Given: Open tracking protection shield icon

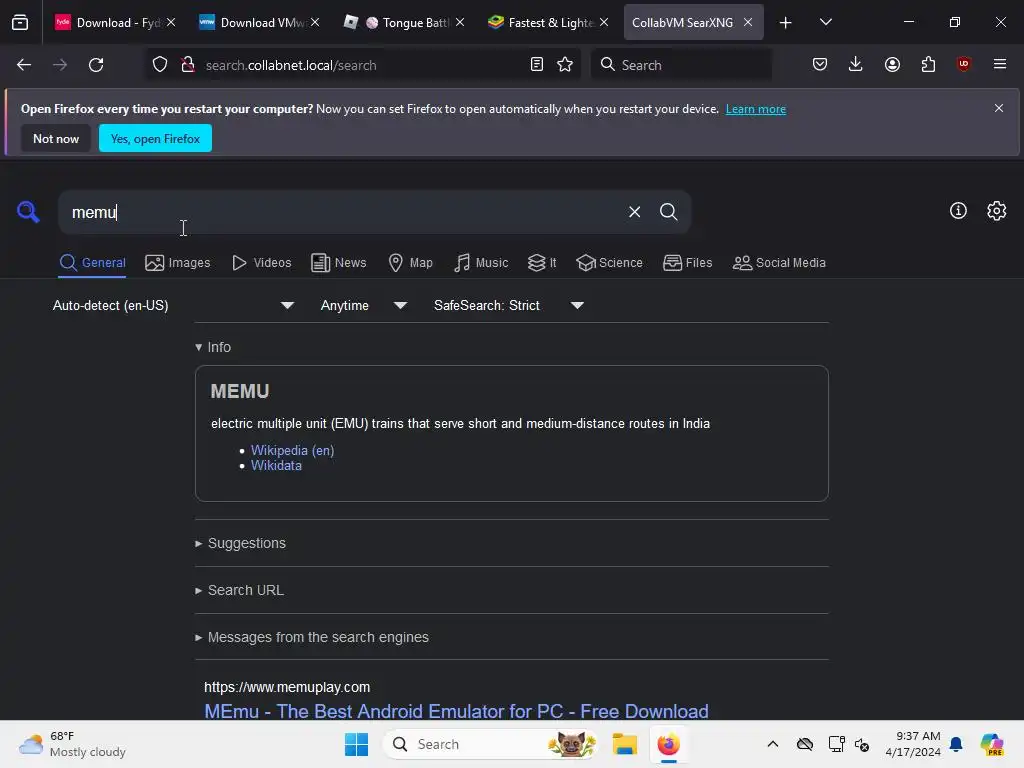Looking at the screenshot, I should click(x=160, y=65).
